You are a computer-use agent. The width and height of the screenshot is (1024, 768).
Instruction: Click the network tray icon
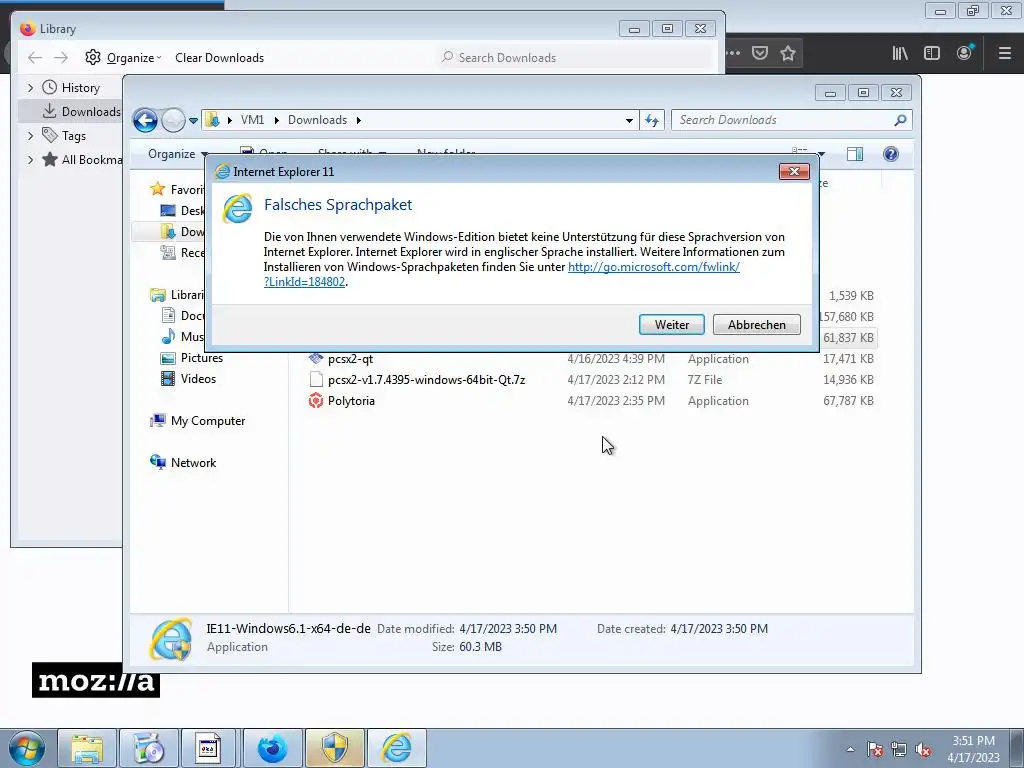(x=899, y=750)
